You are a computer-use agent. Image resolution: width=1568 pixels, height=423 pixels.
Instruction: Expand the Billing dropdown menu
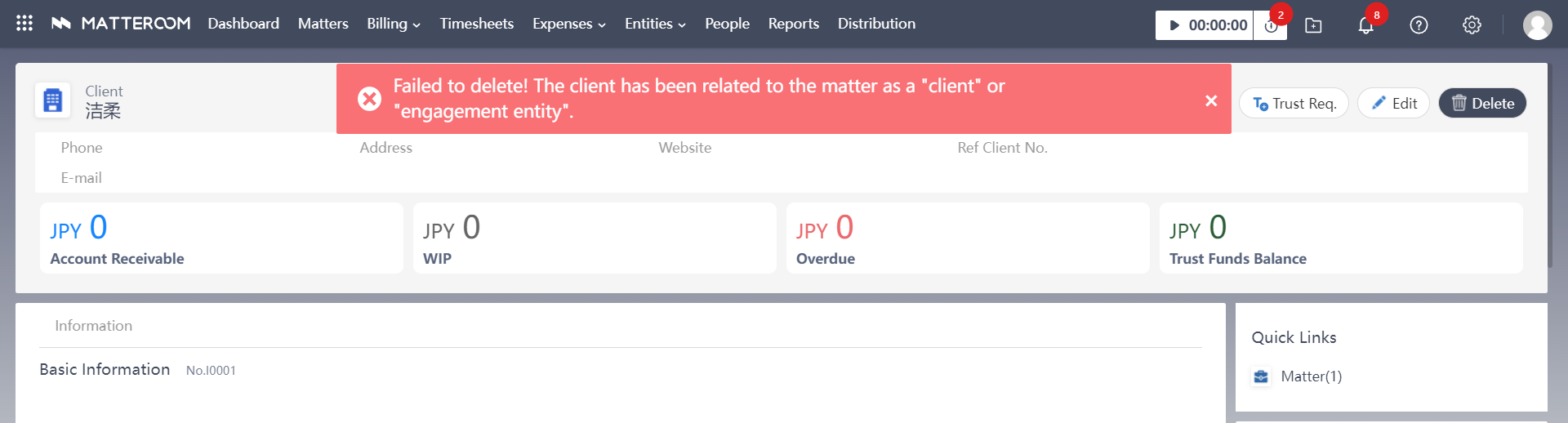coord(393,24)
